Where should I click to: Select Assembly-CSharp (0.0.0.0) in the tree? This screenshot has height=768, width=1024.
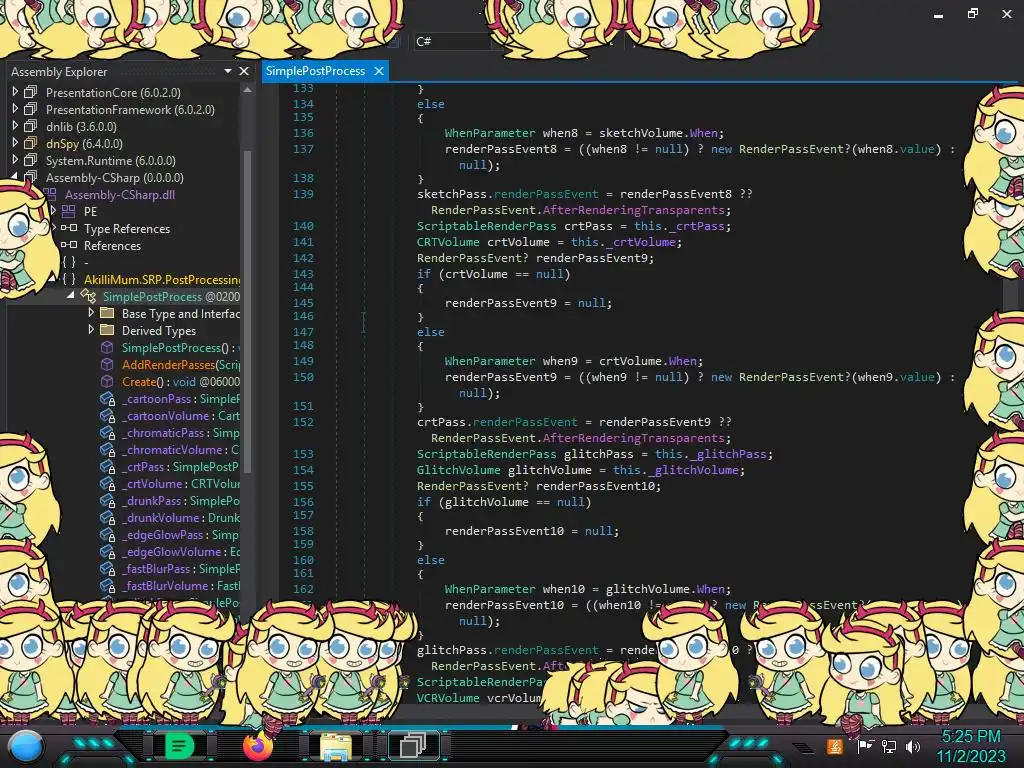pyautogui.click(x=114, y=177)
